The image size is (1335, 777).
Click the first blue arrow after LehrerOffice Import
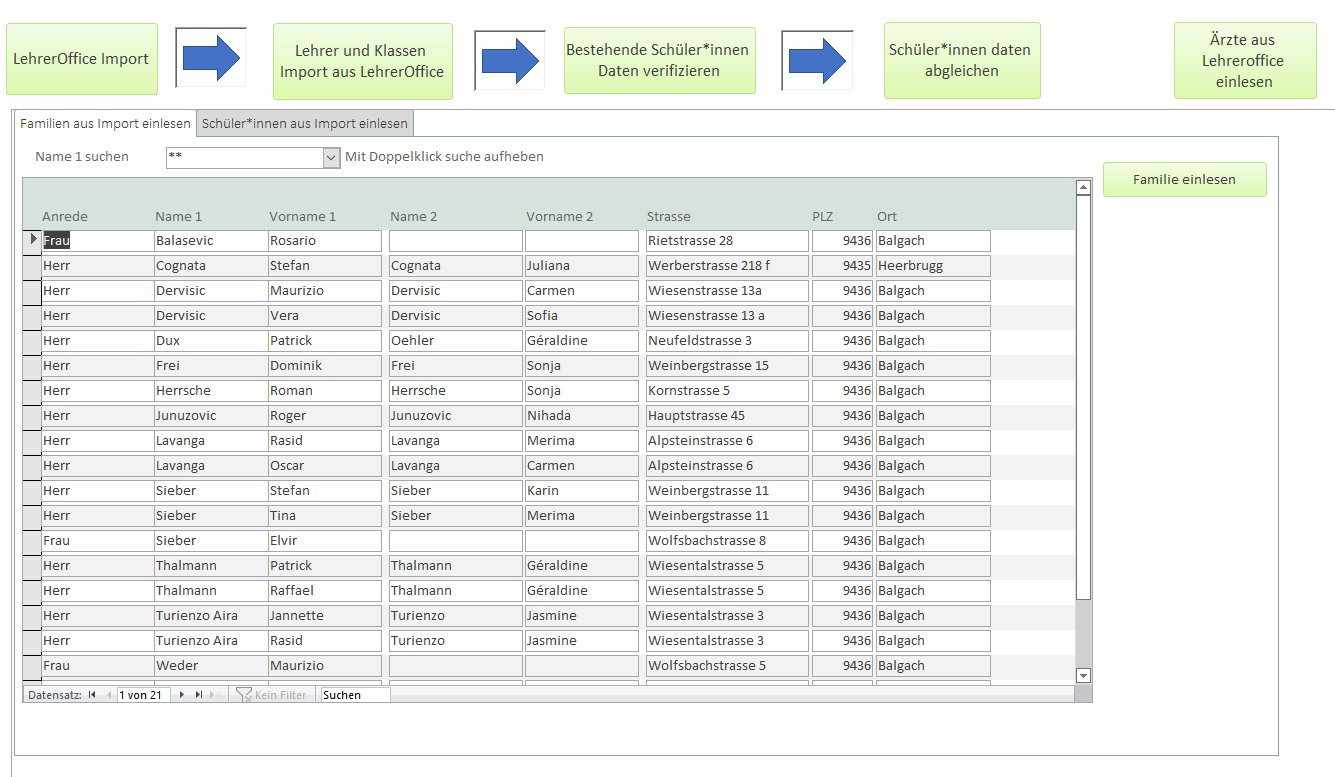211,60
